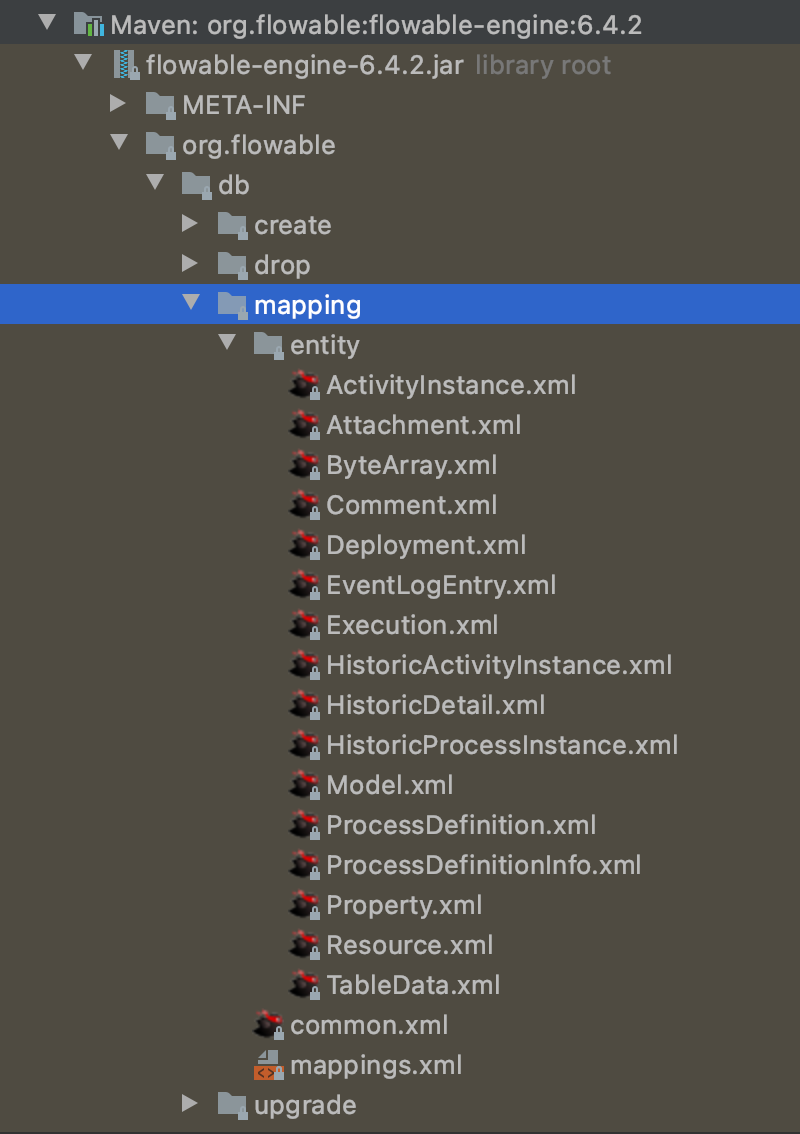800x1134 pixels.
Task: Select HistoricActivityInstance.xml file
Action: pyautogui.click(x=499, y=666)
